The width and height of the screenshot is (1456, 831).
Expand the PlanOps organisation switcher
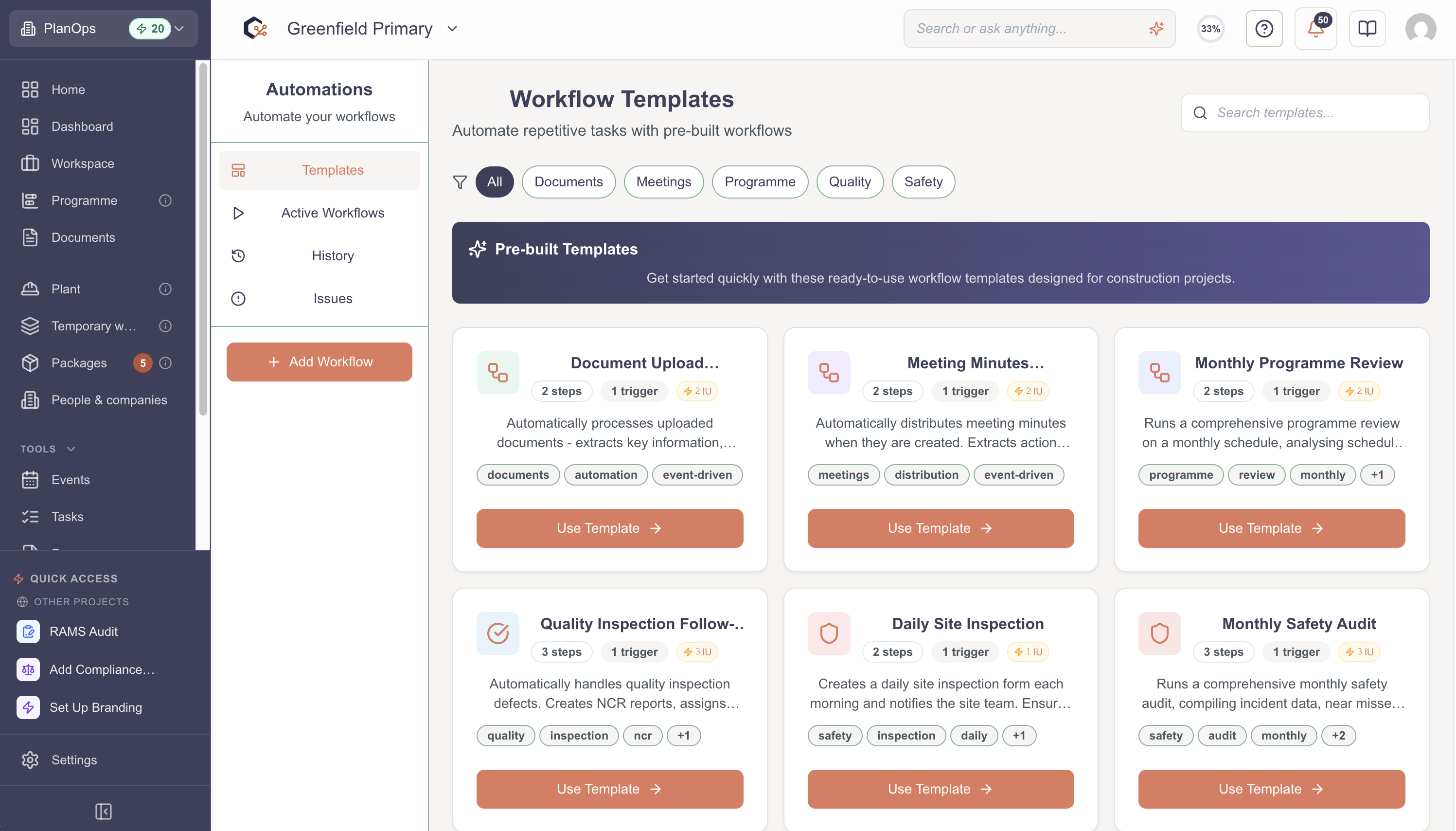[103, 29]
